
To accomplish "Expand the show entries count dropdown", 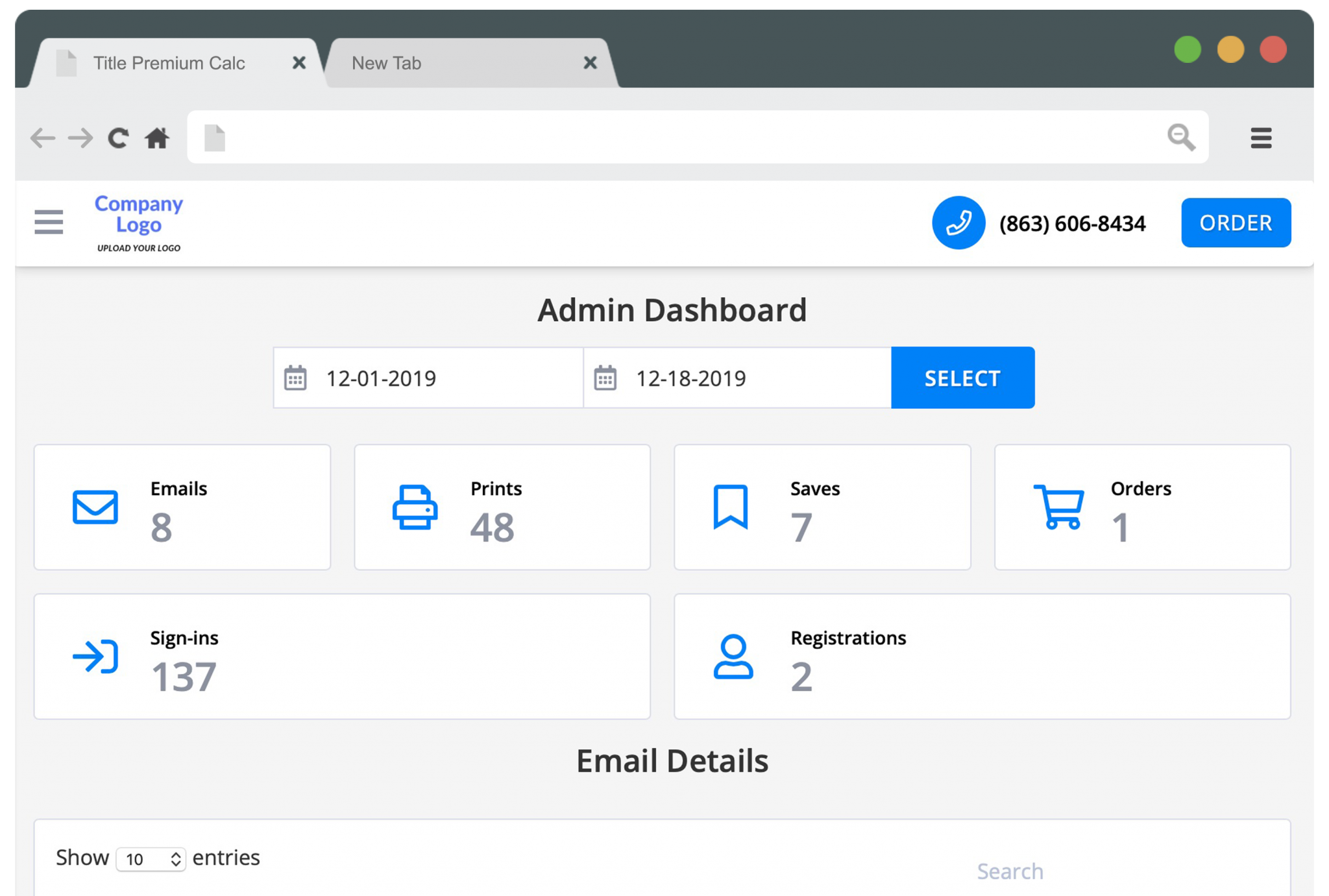I will (151, 859).
